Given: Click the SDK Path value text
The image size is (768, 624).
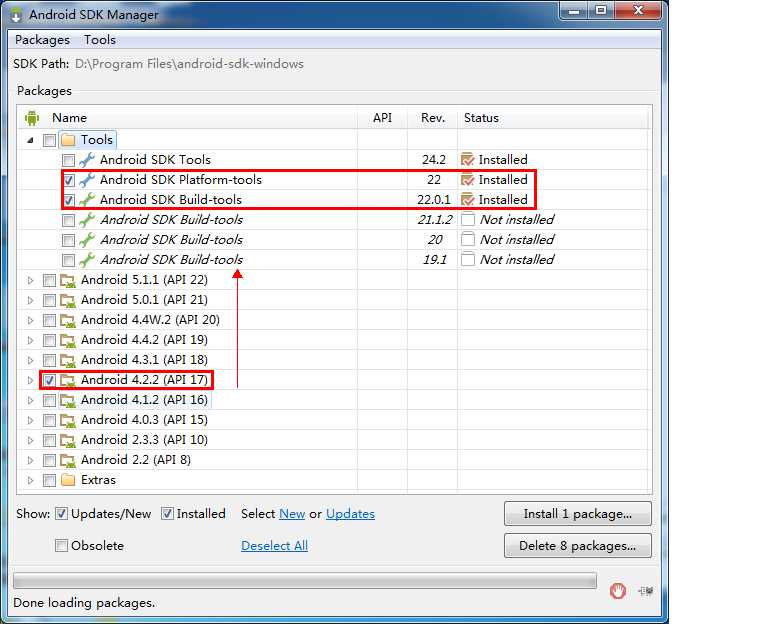Looking at the screenshot, I should pos(189,64).
